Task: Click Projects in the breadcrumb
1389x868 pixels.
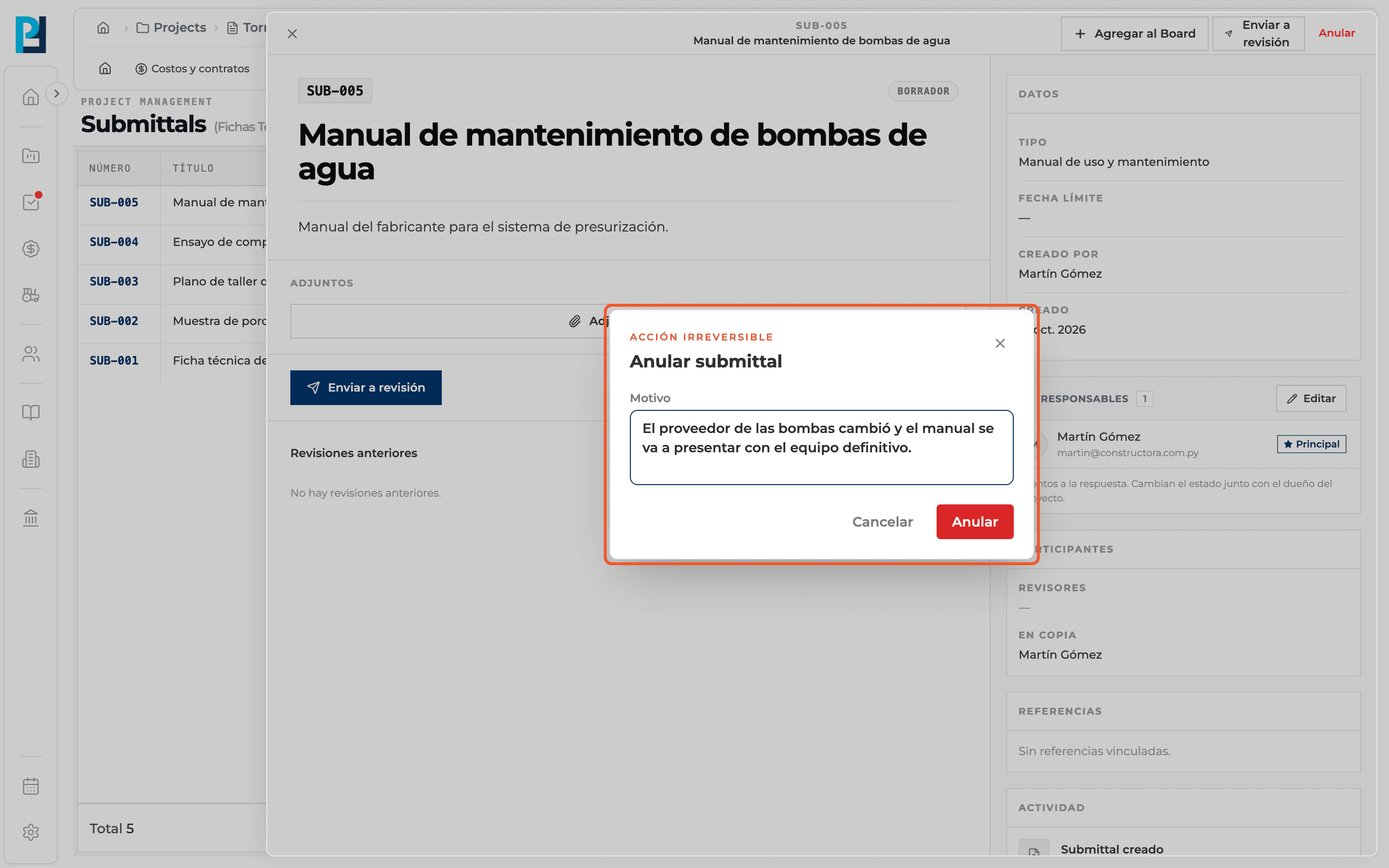Action: pyautogui.click(x=172, y=27)
